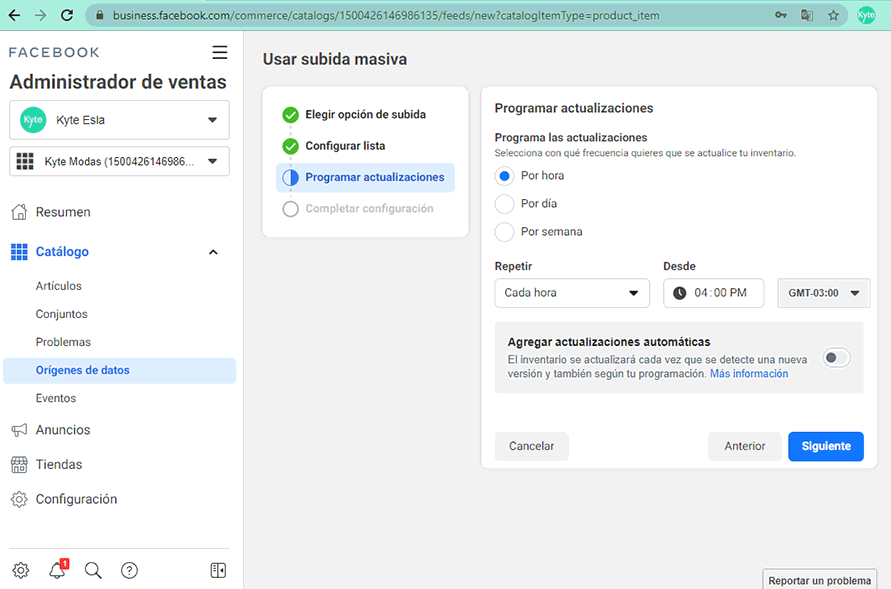Open the notifications bell icon
891x589 pixels.
click(57, 570)
